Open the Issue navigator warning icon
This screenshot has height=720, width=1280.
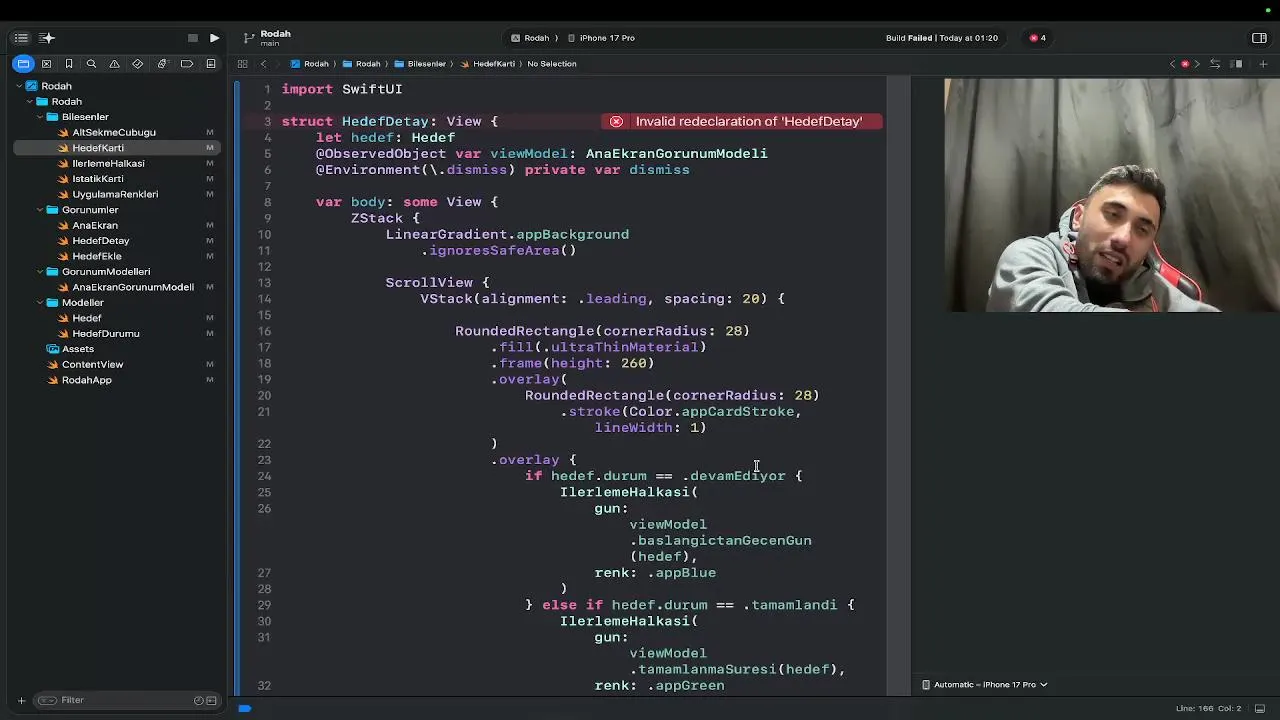click(x=115, y=64)
